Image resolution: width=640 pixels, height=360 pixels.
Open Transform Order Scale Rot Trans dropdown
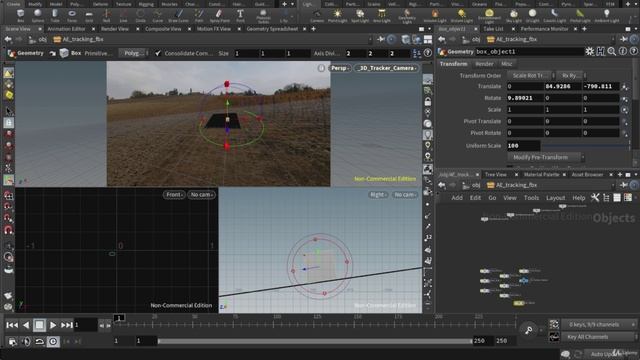[531, 76]
